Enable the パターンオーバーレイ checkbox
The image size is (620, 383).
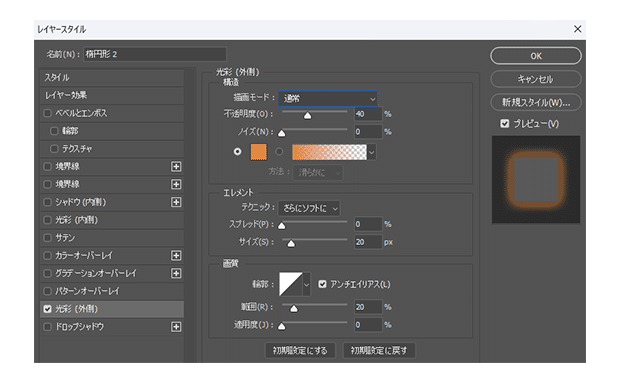click(x=47, y=291)
